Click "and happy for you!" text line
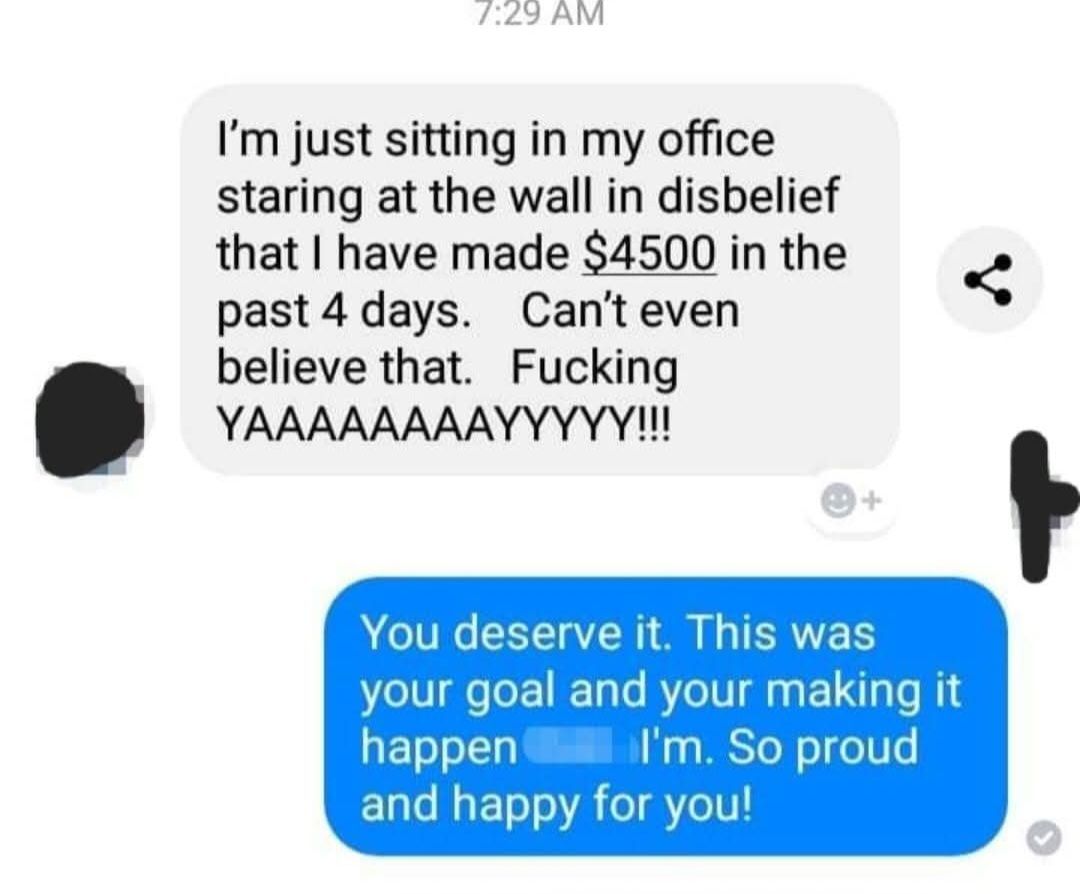The image size is (1080, 894). (557, 804)
